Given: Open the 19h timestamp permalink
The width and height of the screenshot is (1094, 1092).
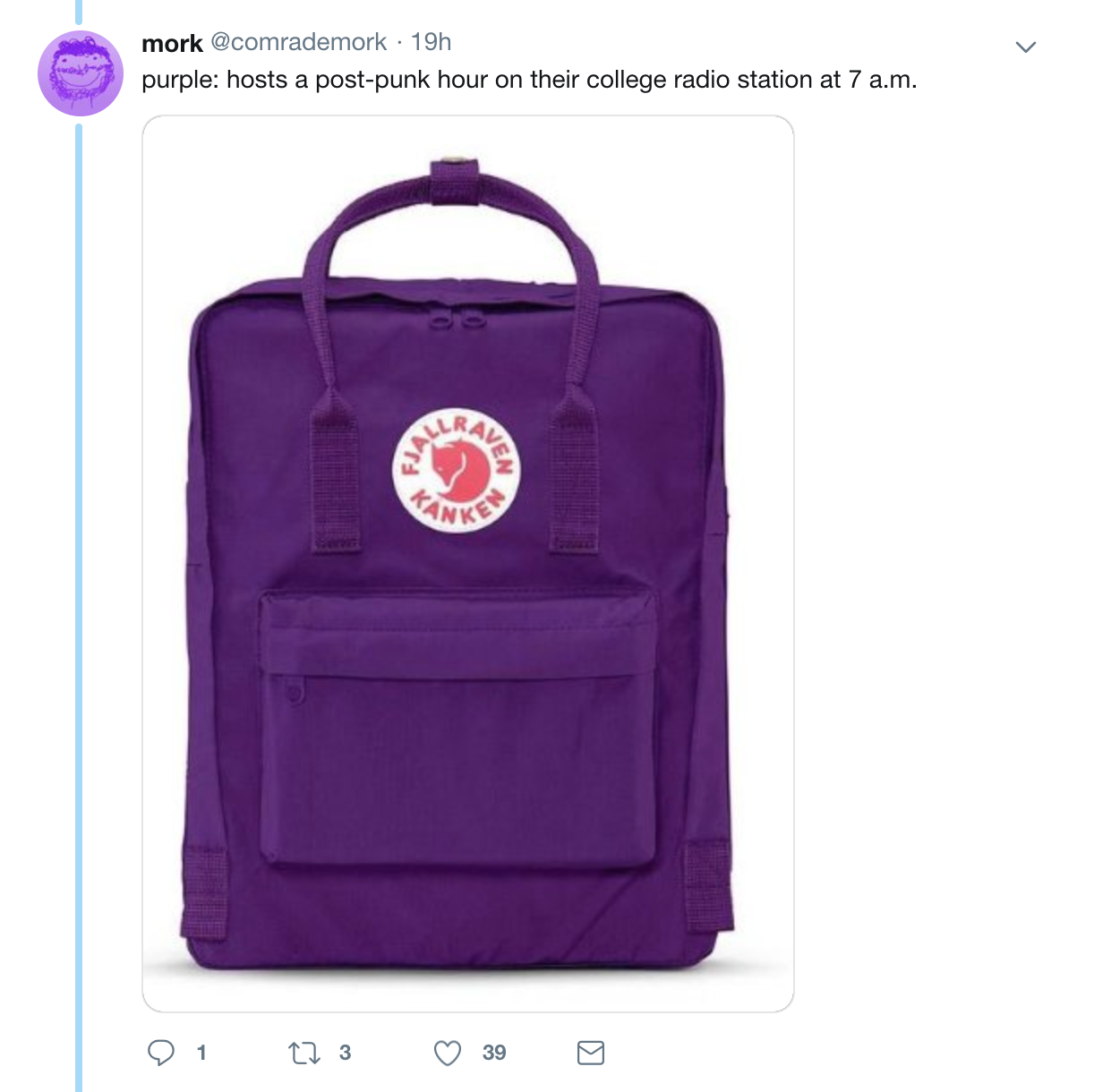Looking at the screenshot, I should coord(431,42).
